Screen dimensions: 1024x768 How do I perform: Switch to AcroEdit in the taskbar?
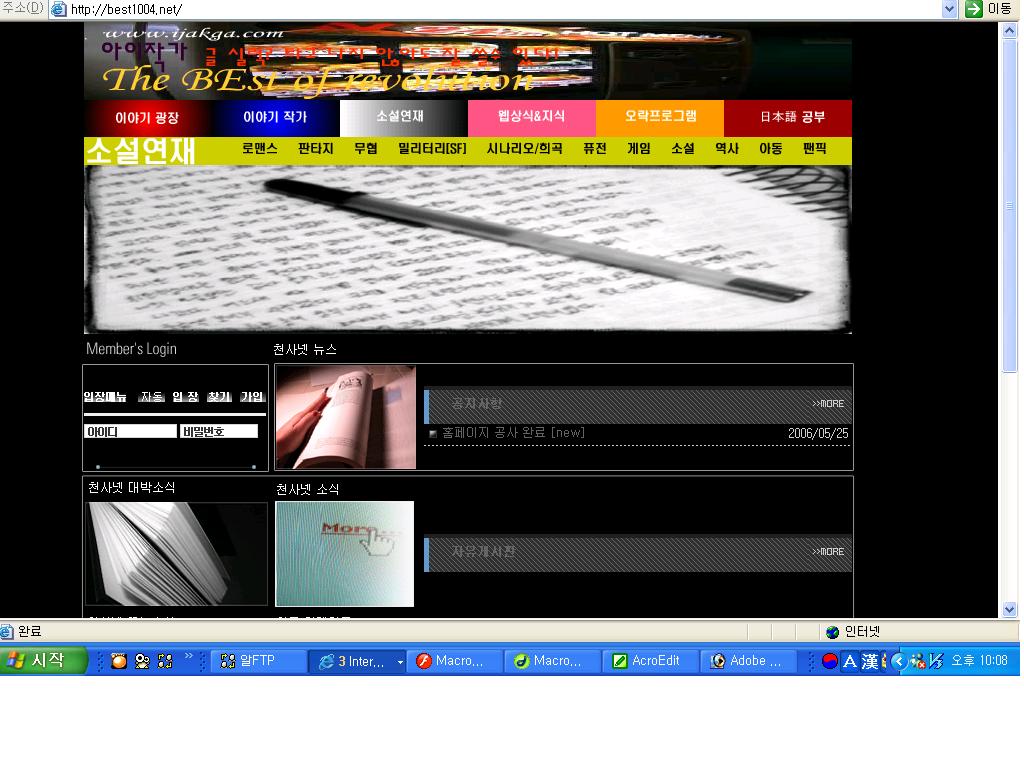[650, 661]
